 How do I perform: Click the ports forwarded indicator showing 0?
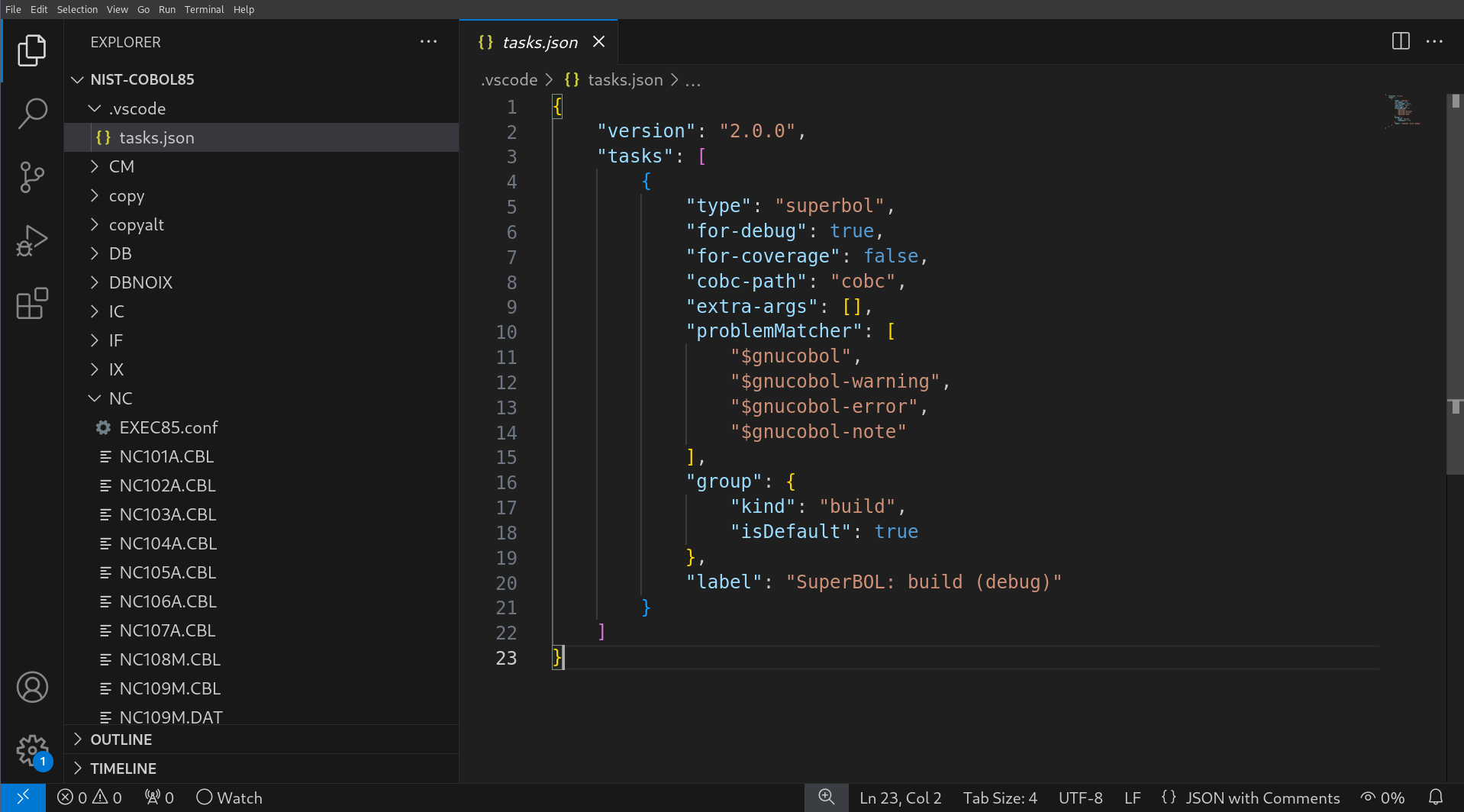point(159,797)
